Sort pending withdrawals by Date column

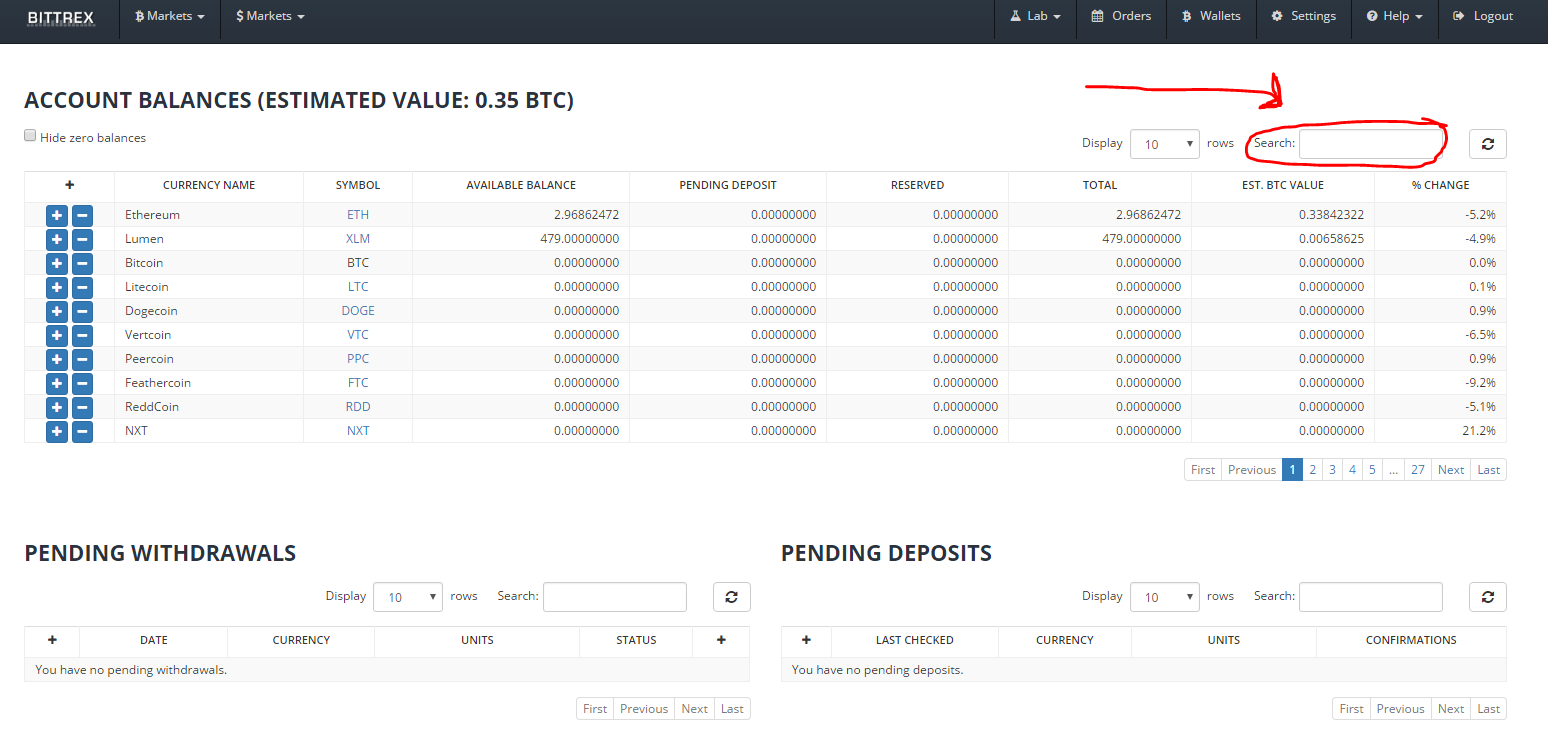click(154, 640)
